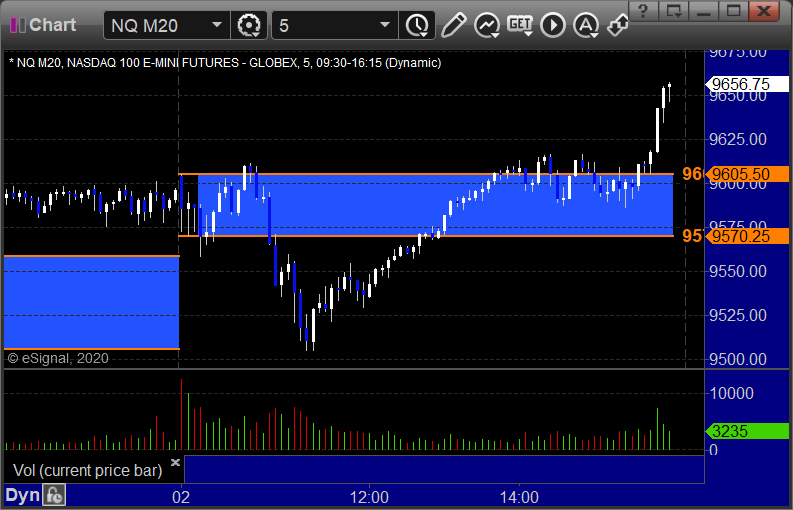Image resolution: width=793 pixels, height=510 pixels.
Task: Click the 10000 volume scale label
Action: [x=732, y=393]
